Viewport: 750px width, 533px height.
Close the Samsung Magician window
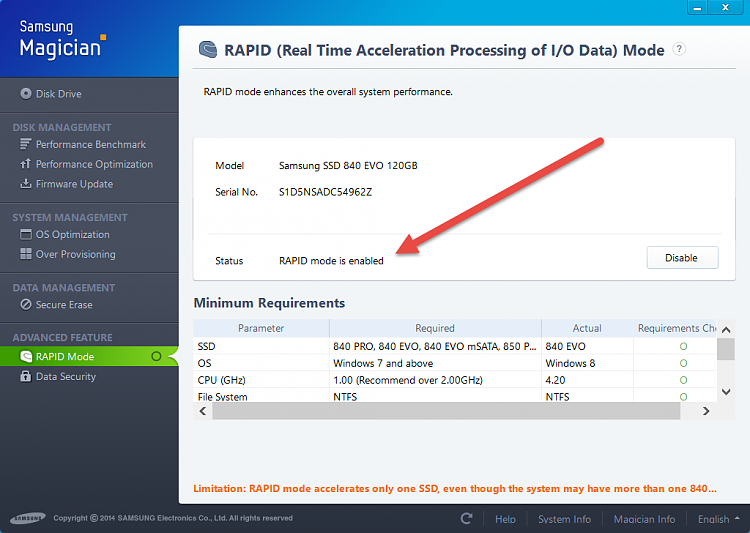pos(725,7)
